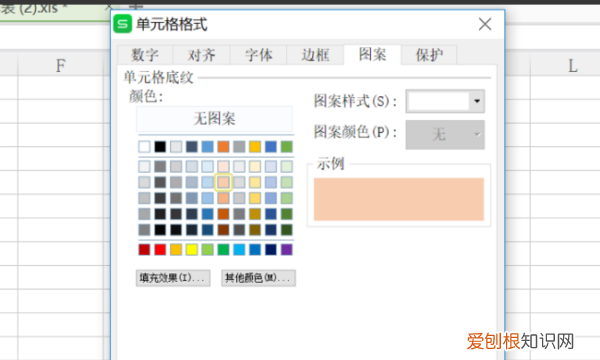Select the highlighted light peach swatch
This screenshot has height=360, width=600.
[x=223, y=182]
